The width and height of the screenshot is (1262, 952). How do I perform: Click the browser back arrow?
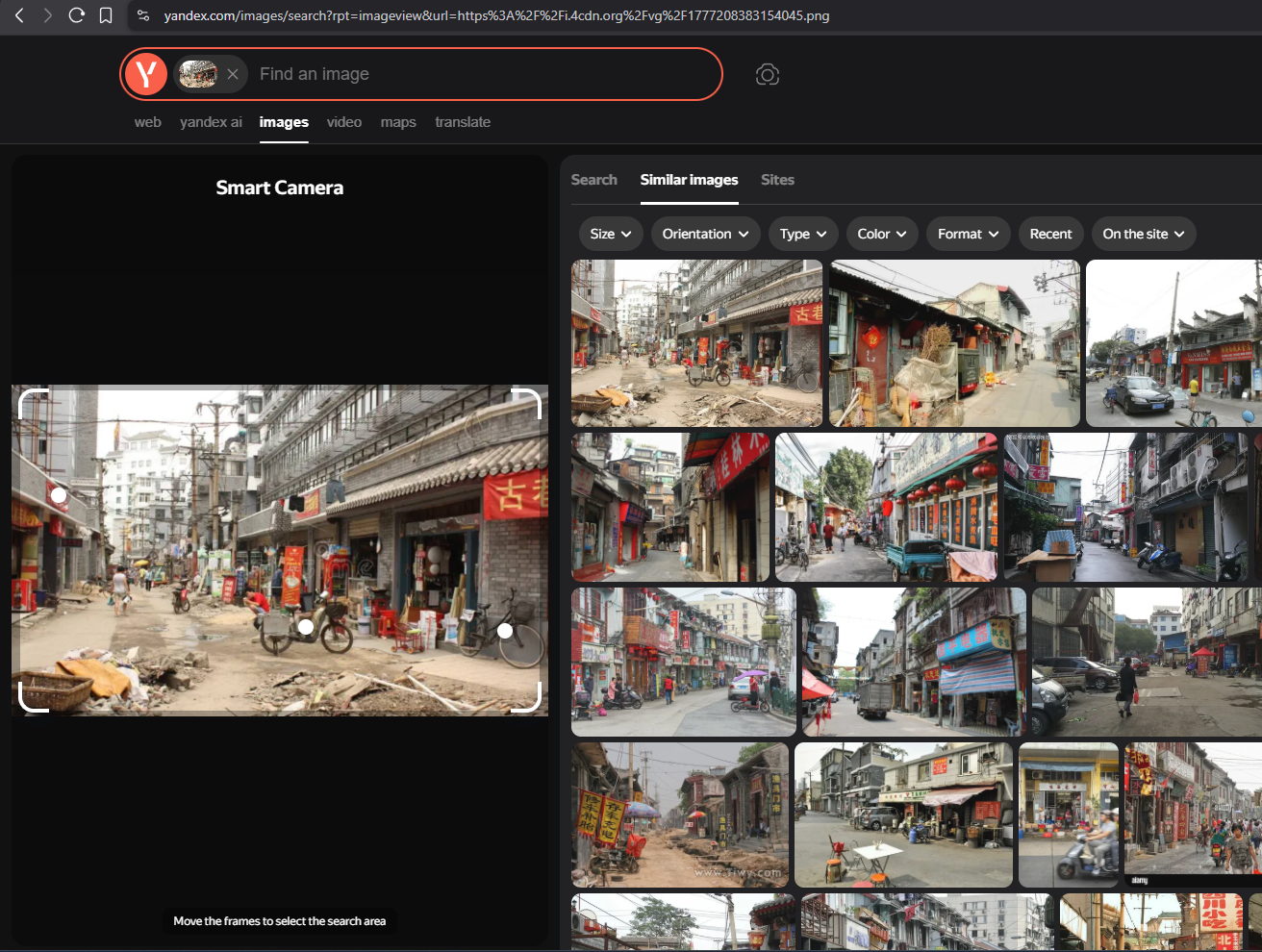pos(19,15)
